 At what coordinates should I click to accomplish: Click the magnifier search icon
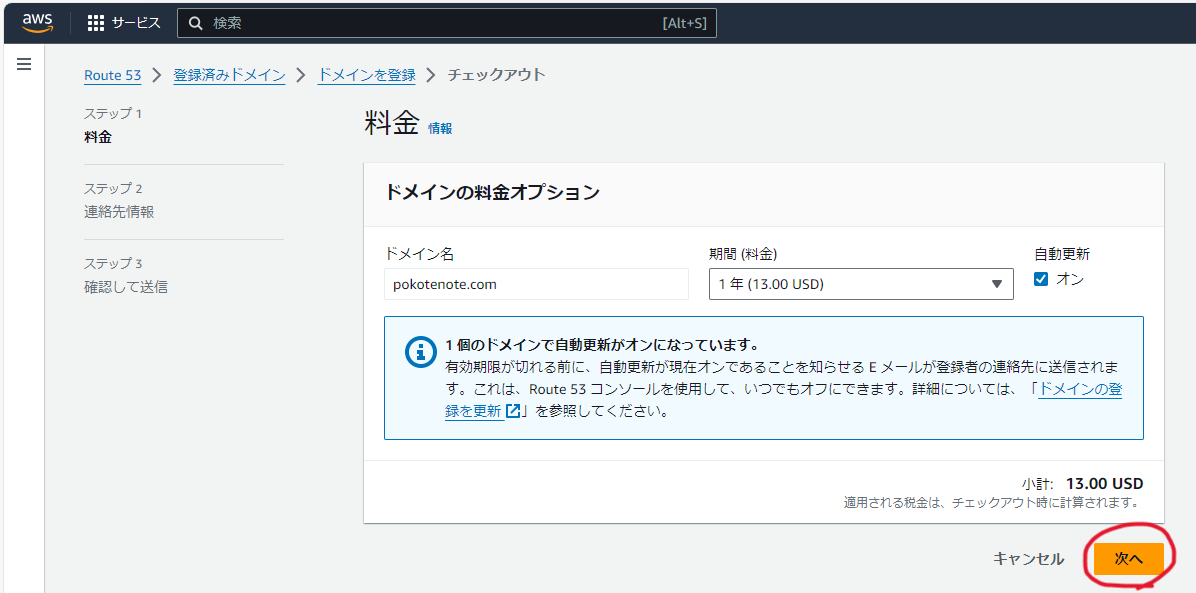[x=196, y=24]
